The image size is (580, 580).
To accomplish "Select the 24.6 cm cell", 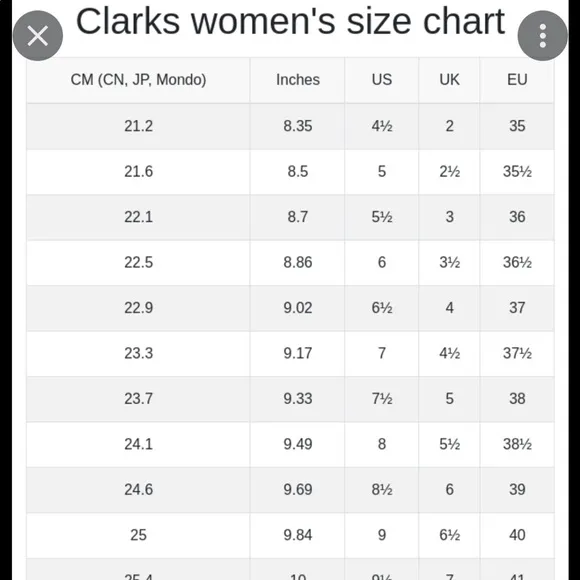I will [138, 490].
